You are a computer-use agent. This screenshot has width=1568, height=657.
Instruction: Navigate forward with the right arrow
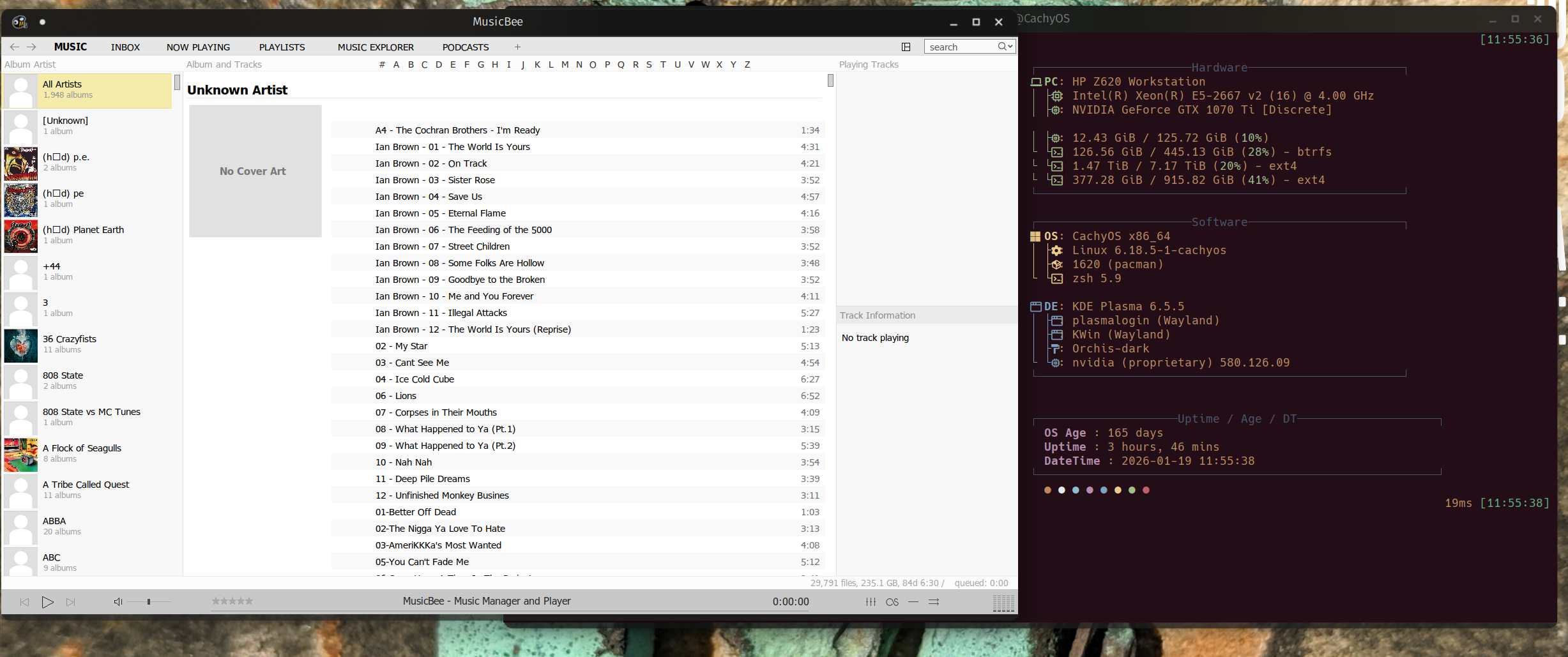click(31, 47)
